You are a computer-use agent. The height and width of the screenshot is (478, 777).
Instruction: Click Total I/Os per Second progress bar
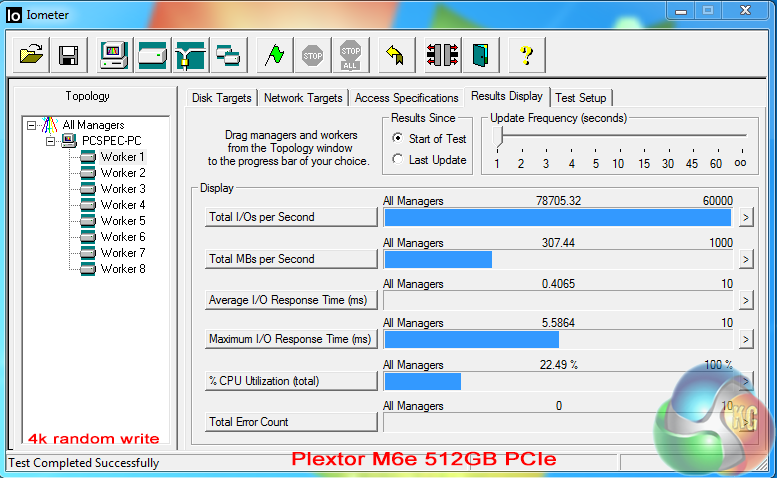click(558, 217)
